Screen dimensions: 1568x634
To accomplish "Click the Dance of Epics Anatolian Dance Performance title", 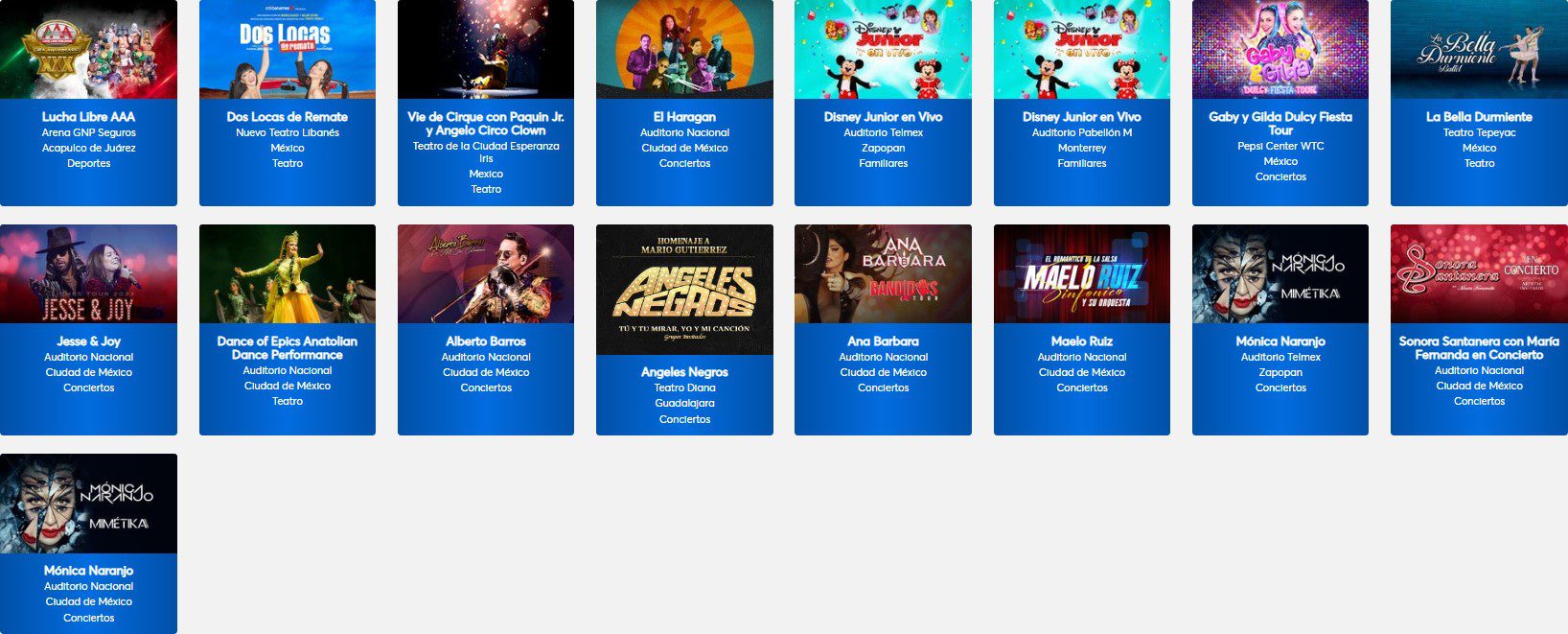I will (288, 348).
